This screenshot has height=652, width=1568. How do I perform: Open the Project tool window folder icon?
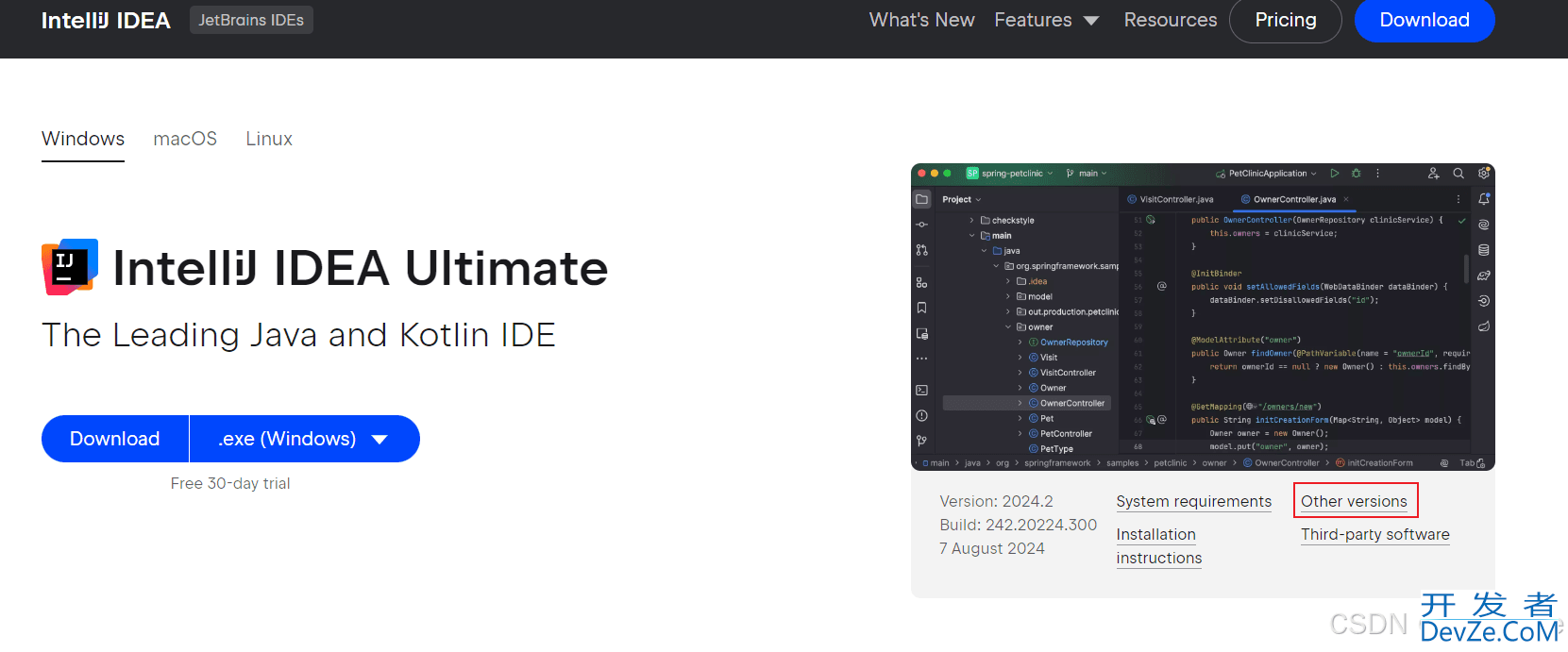point(922,199)
